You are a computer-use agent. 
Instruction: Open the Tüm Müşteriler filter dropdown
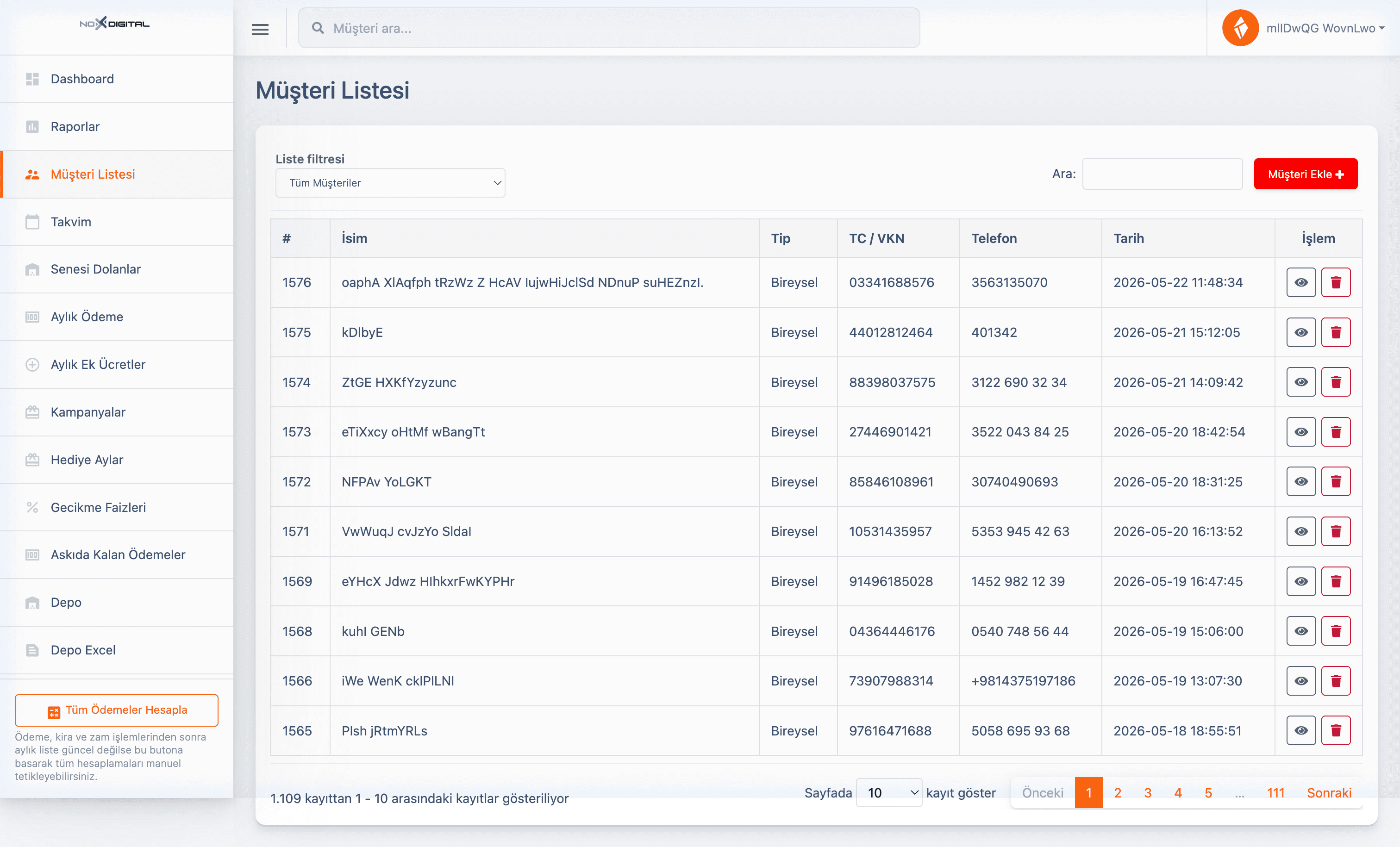point(390,183)
